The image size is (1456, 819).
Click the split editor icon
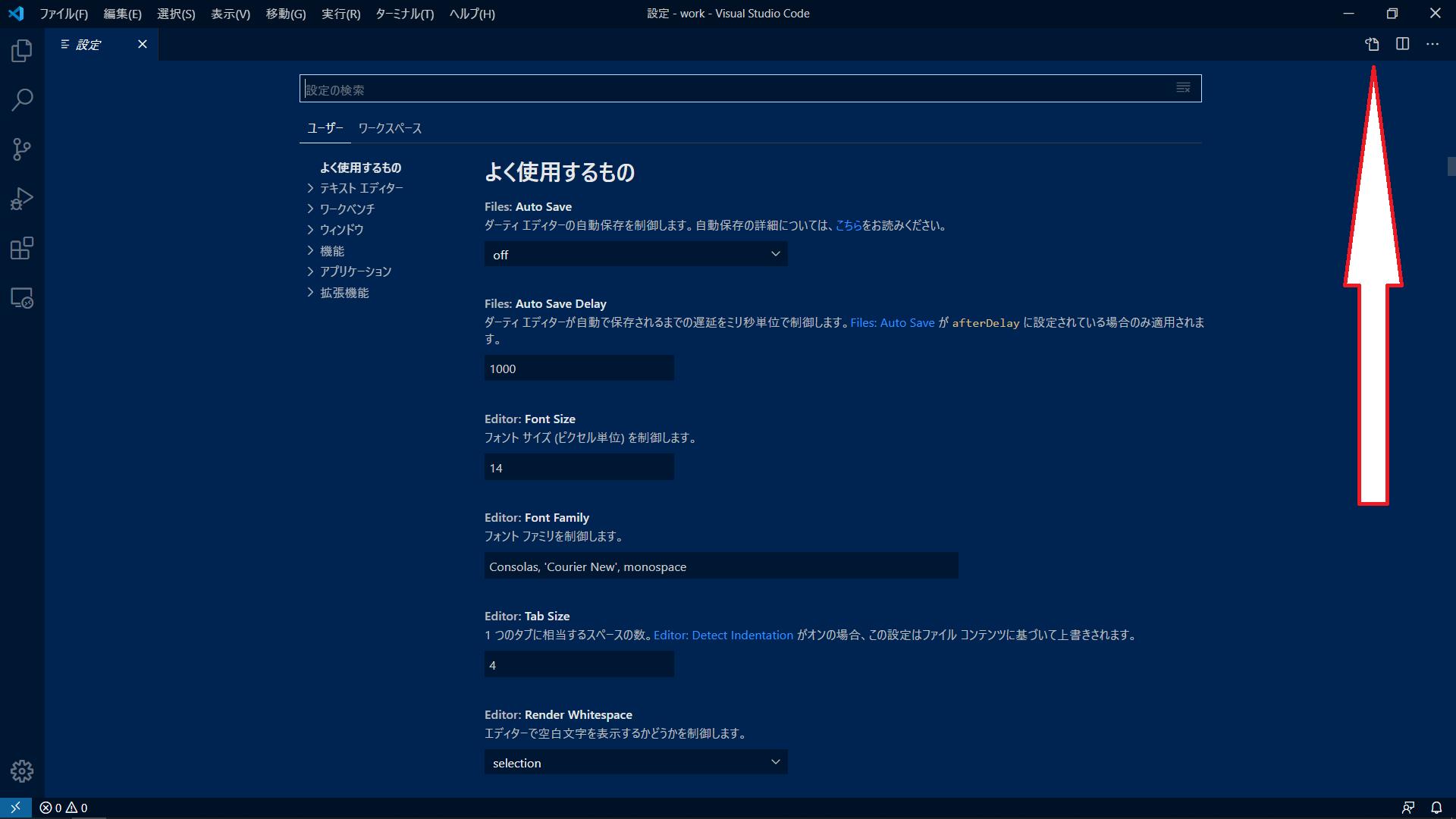(x=1402, y=44)
